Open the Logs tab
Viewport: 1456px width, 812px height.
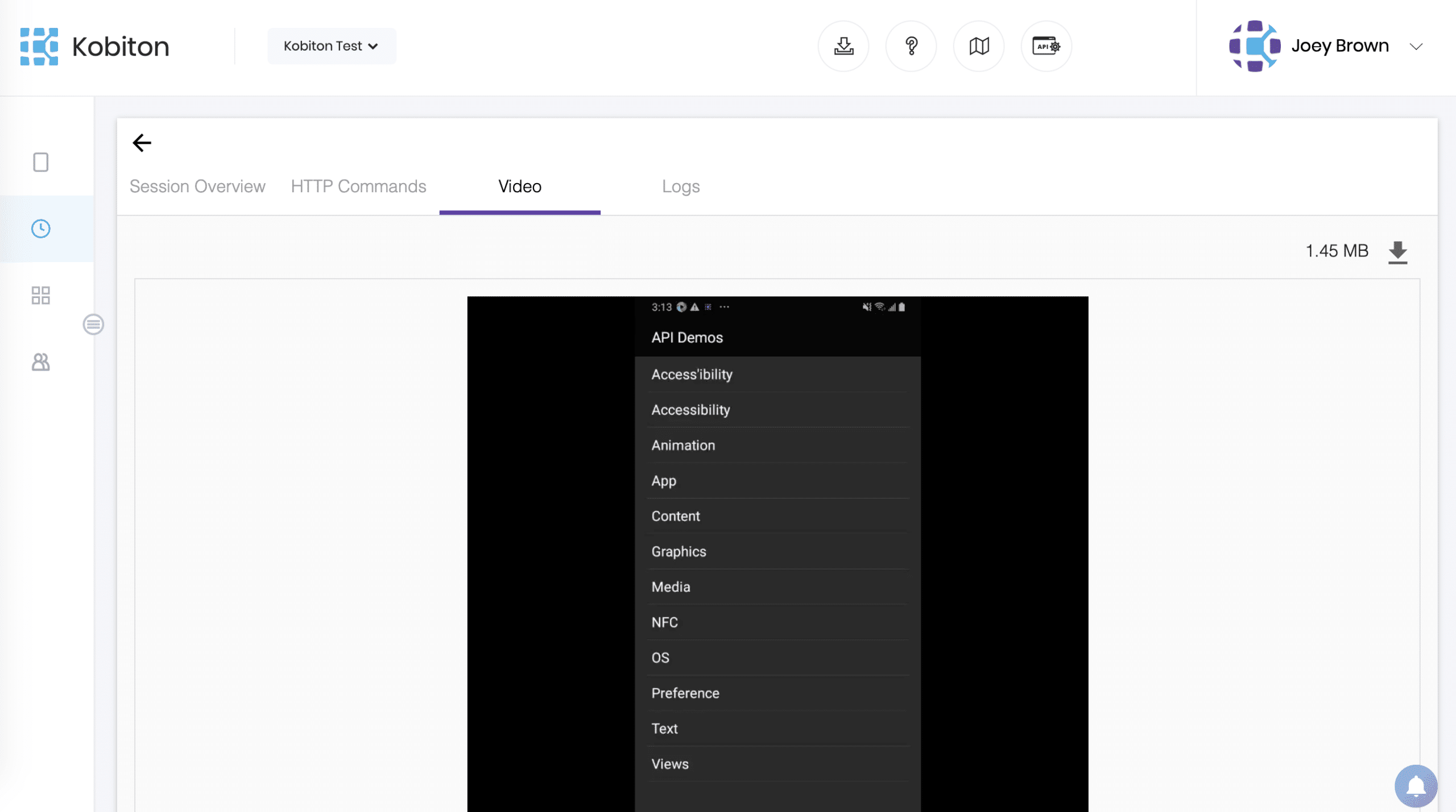681,187
